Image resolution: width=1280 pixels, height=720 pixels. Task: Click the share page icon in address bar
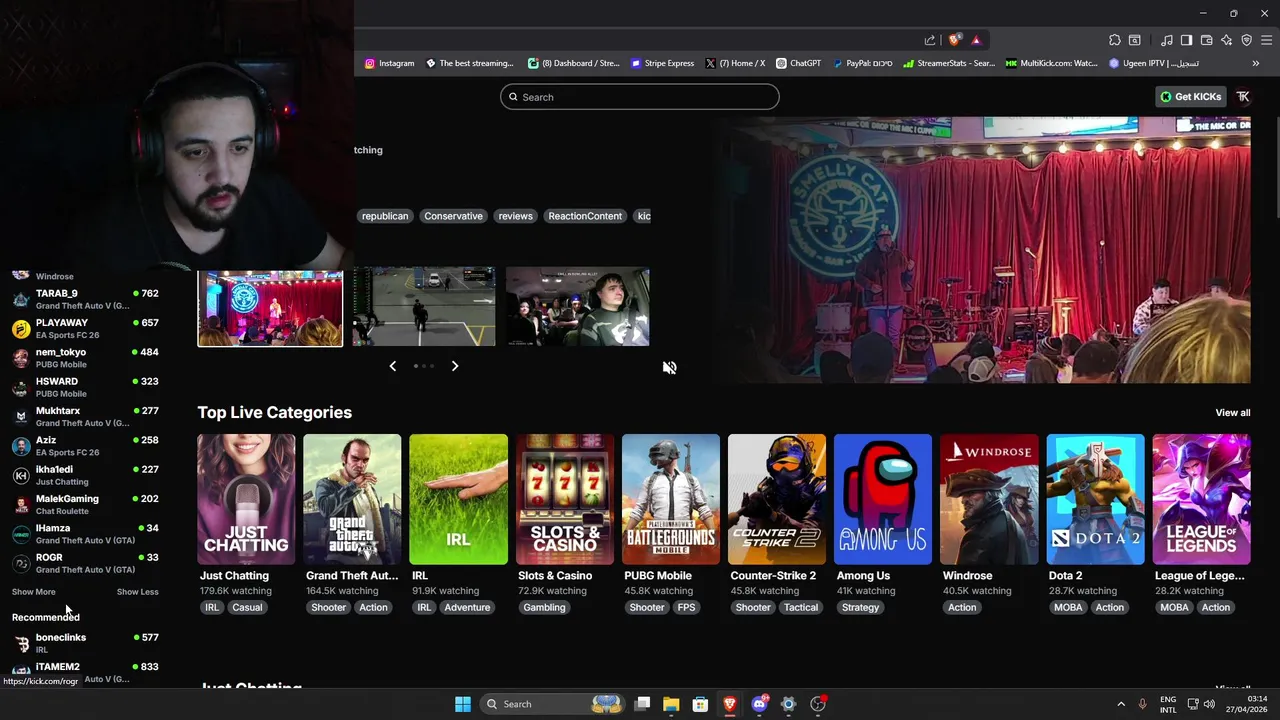click(x=930, y=40)
